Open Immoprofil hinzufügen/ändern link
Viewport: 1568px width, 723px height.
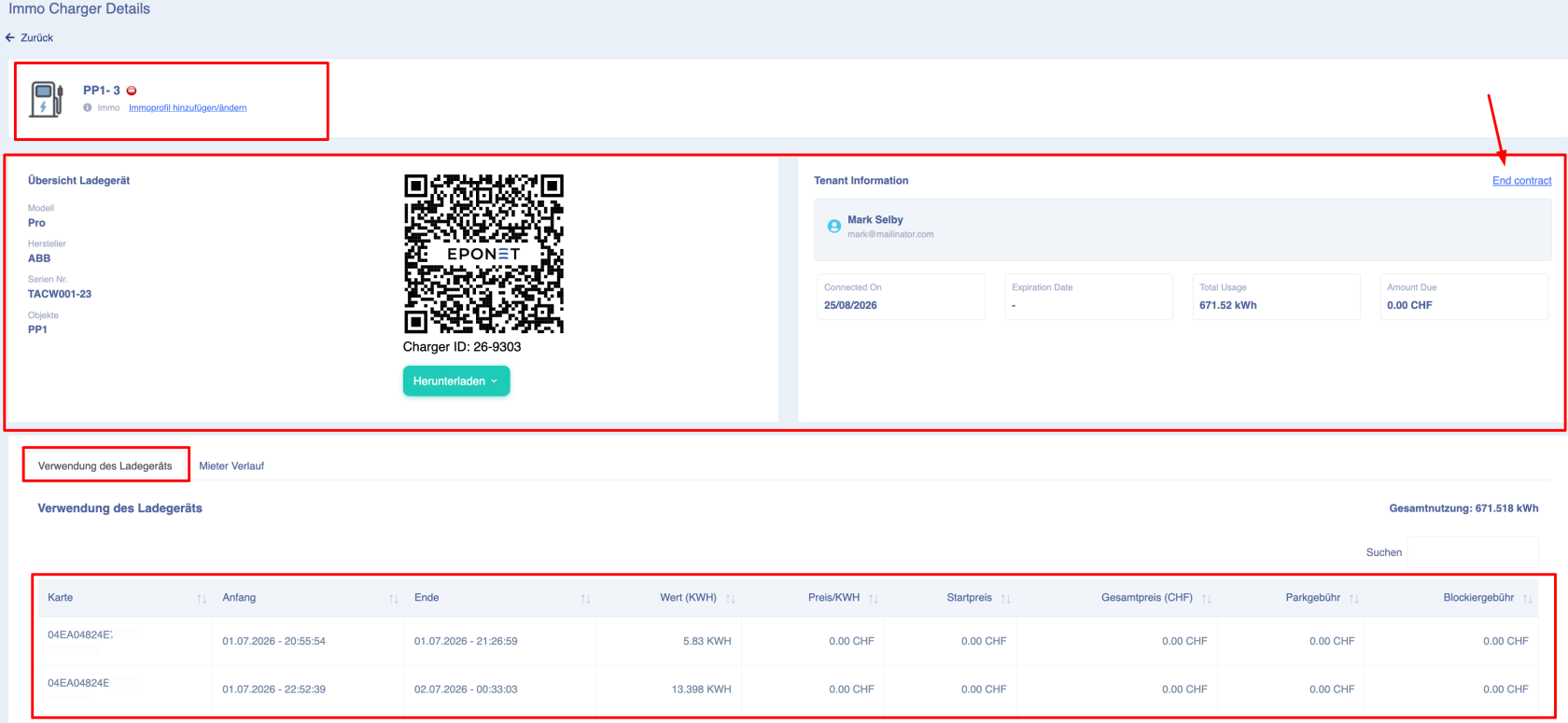pyautogui.click(x=188, y=107)
